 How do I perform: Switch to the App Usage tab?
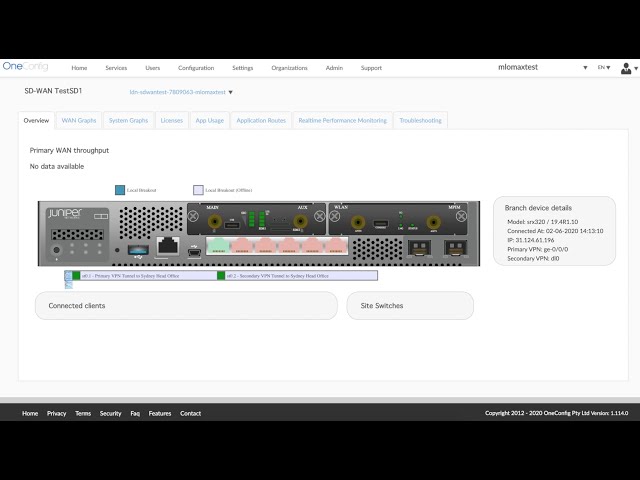(209, 120)
